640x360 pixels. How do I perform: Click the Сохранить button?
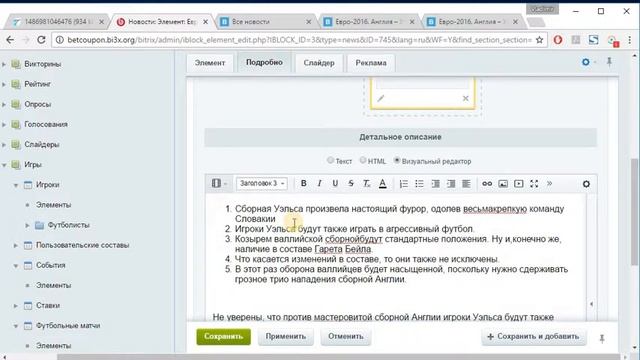click(224, 336)
